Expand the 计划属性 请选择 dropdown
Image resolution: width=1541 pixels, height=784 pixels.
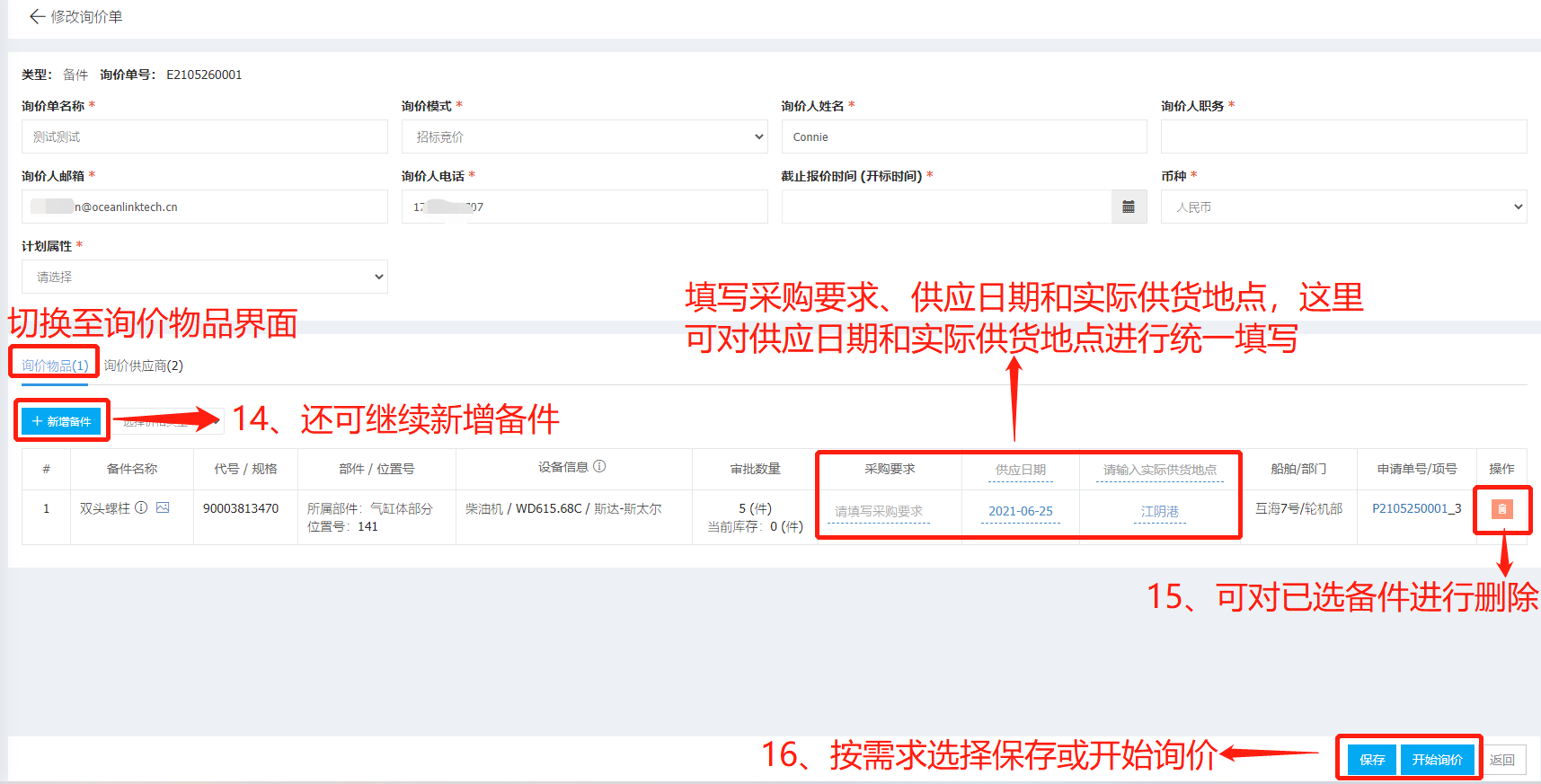click(205, 277)
